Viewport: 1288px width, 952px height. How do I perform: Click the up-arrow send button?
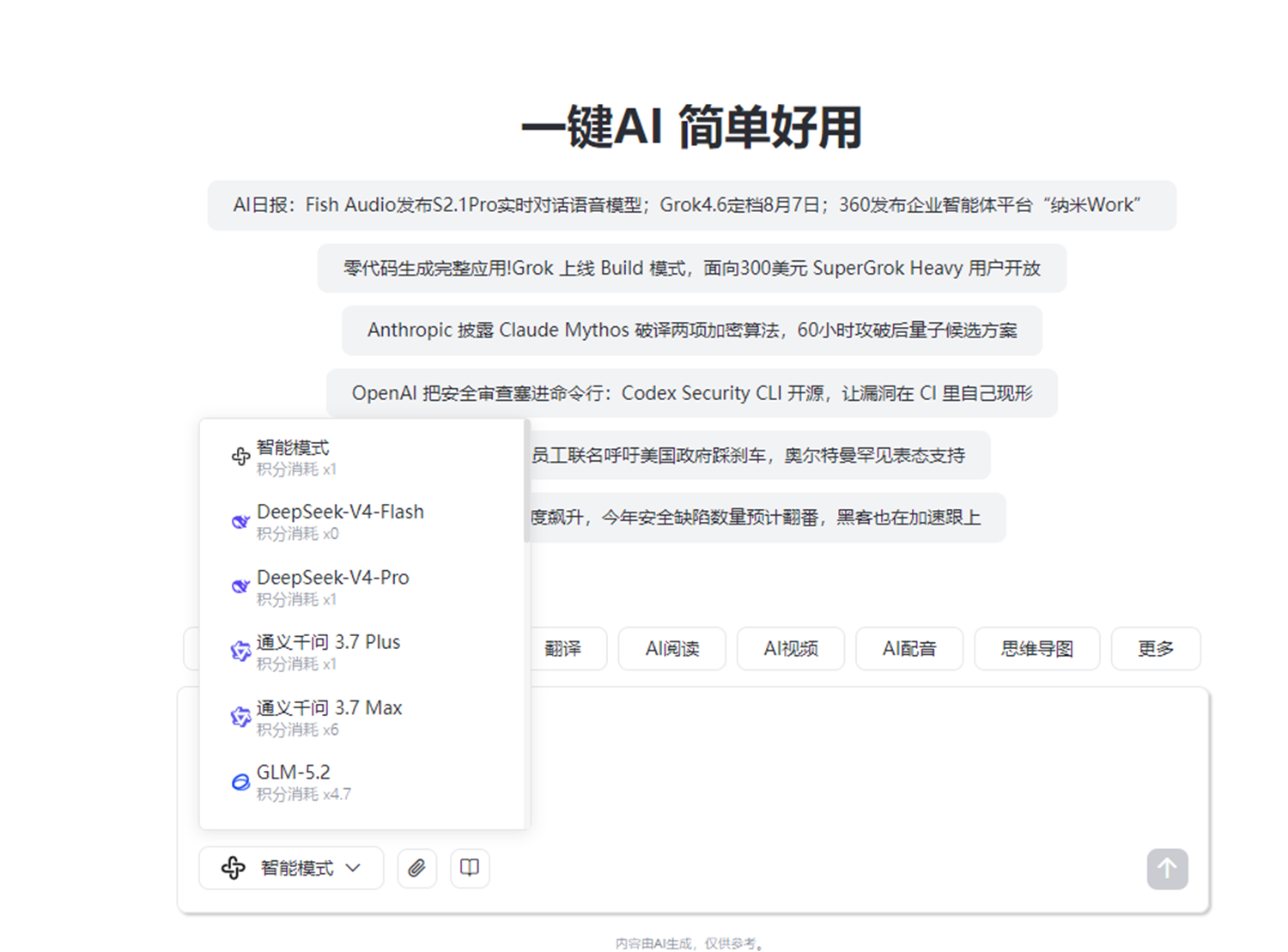(1167, 869)
